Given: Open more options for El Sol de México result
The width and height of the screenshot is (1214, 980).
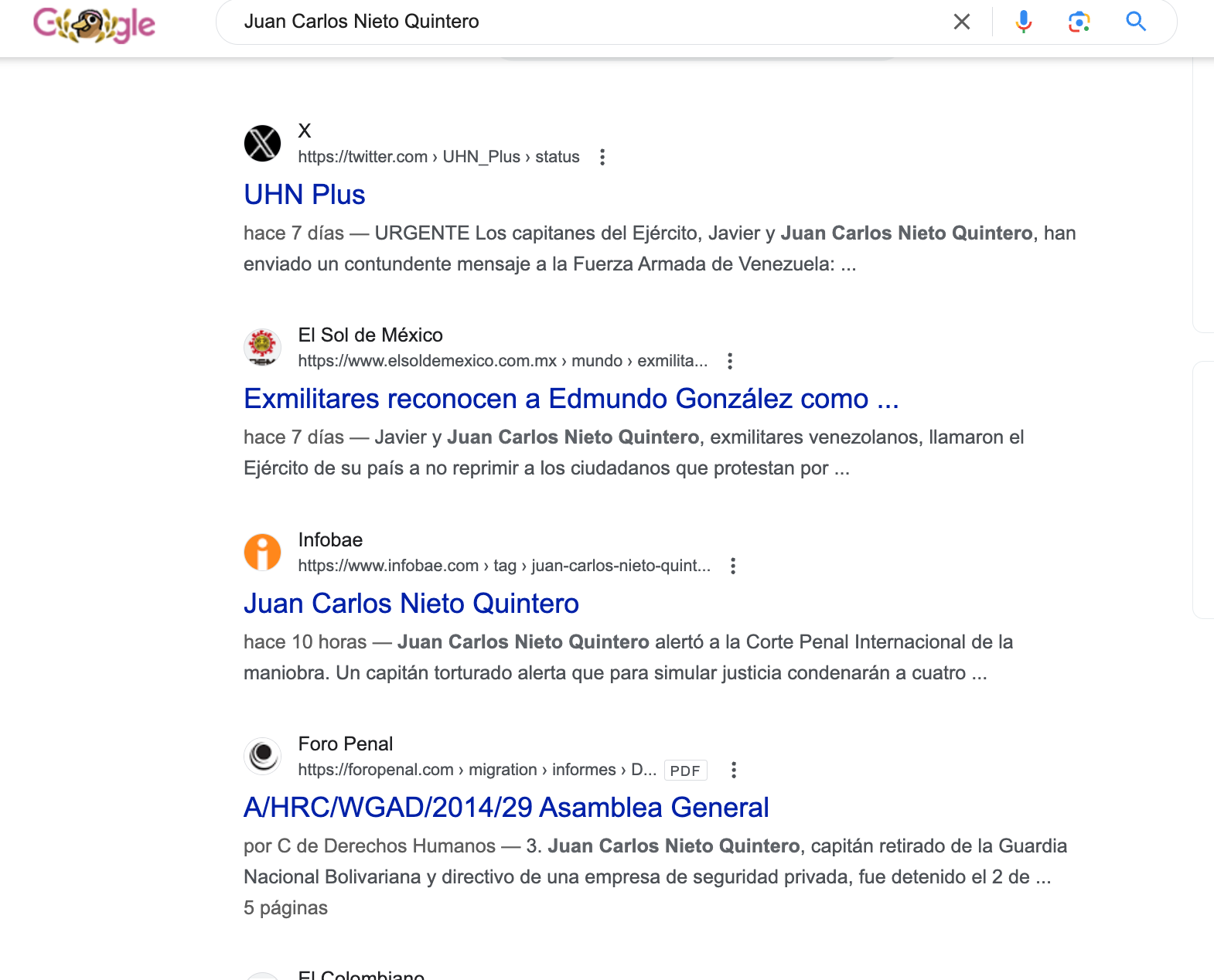Looking at the screenshot, I should [729, 361].
